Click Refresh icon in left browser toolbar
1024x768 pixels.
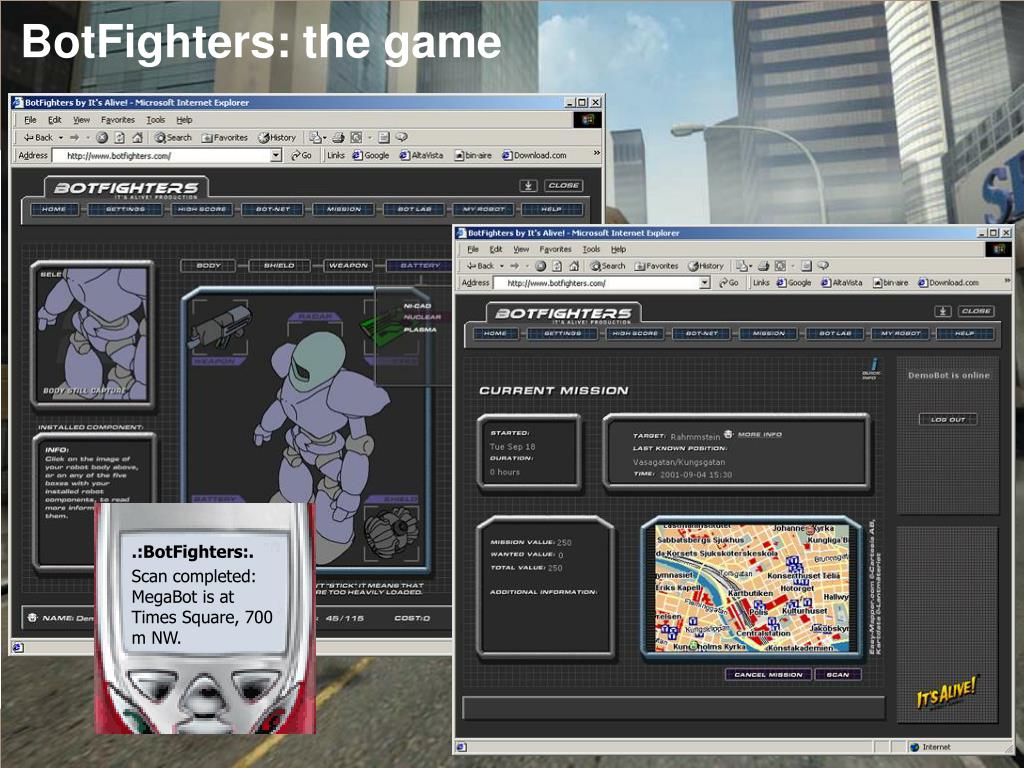coord(120,138)
